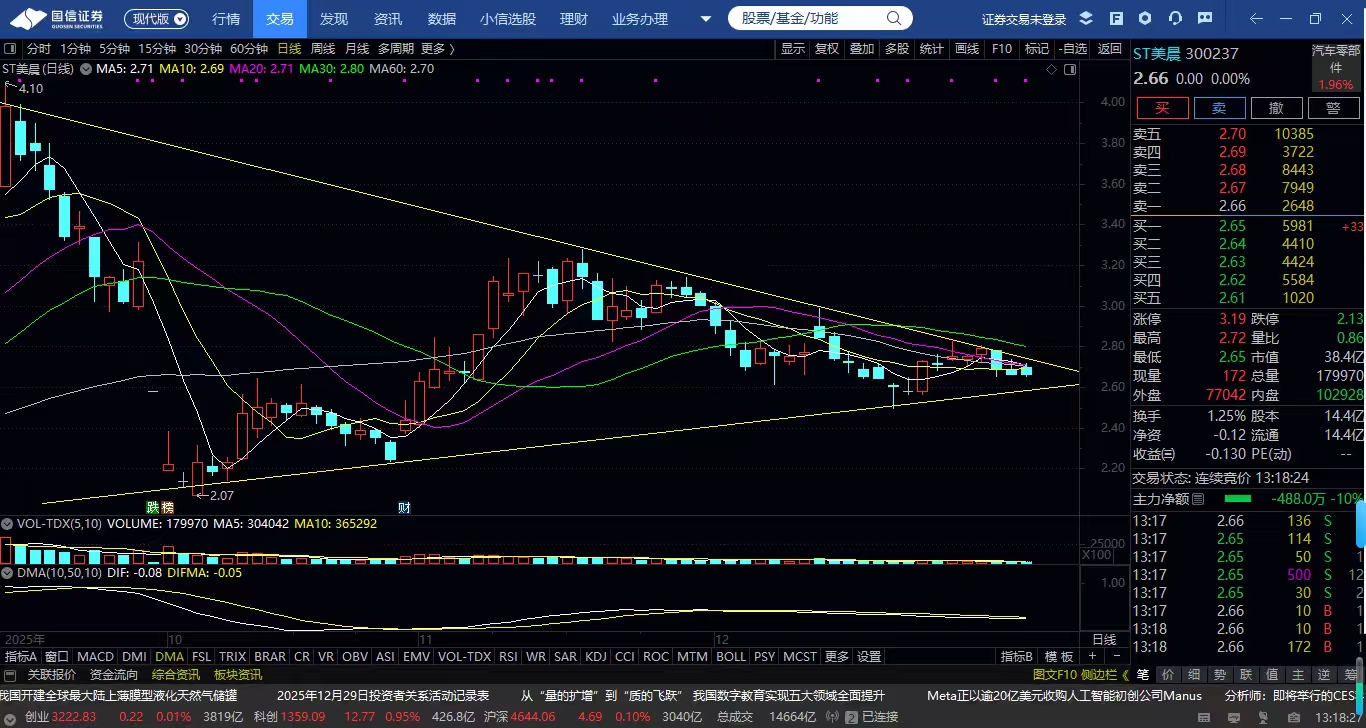
Task: Open the 模板 template menu
Action: pyautogui.click(x=1059, y=657)
